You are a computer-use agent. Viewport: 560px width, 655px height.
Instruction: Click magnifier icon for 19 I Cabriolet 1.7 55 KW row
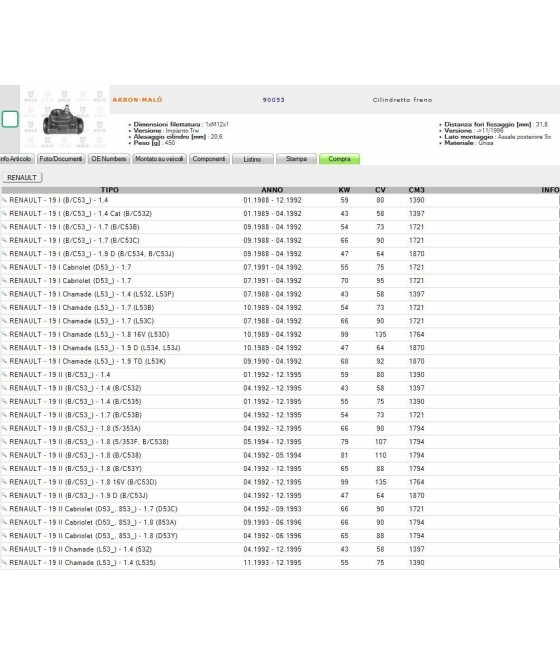(4, 267)
